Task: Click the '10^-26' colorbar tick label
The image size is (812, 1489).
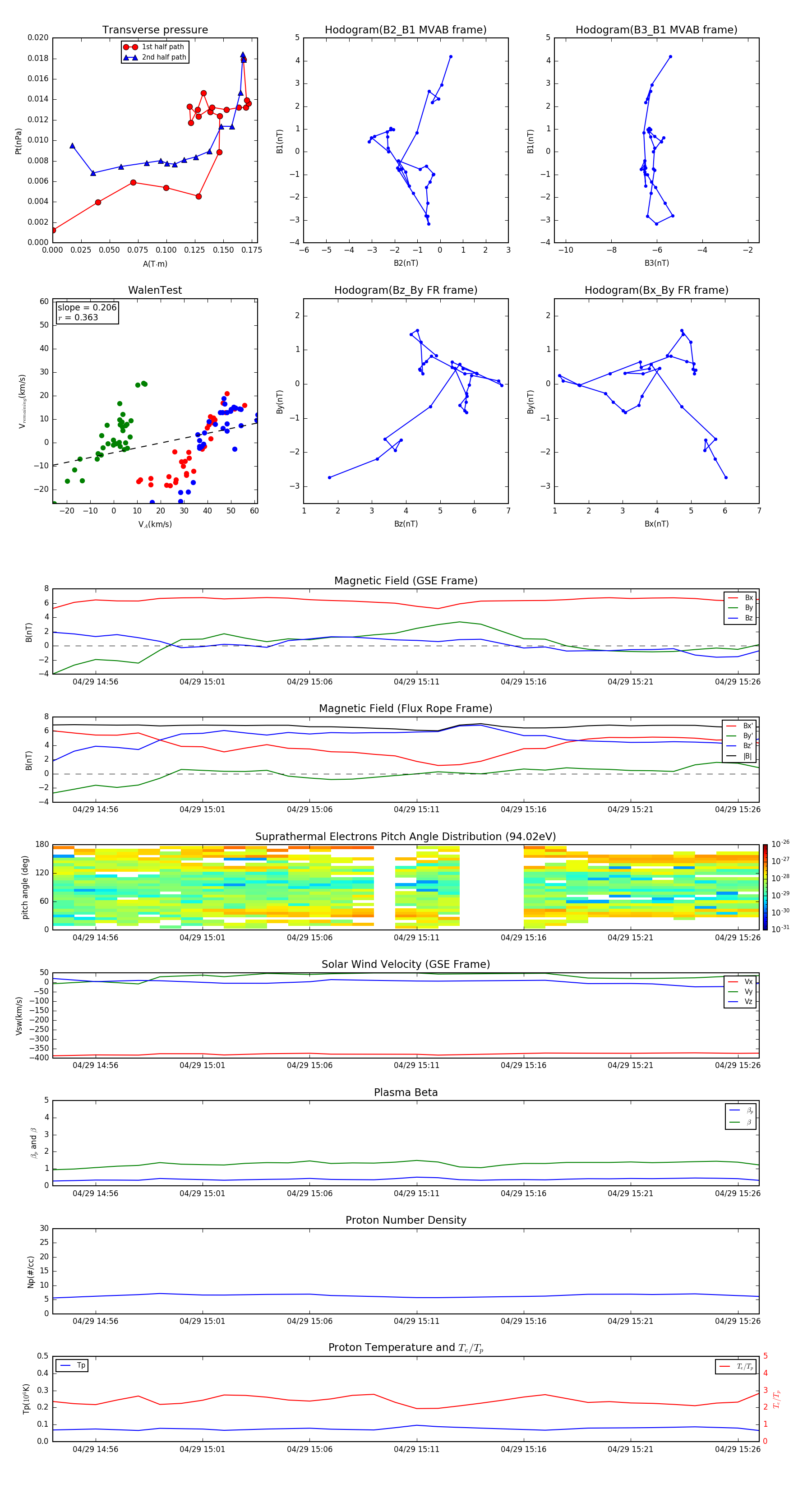Action: tap(780, 844)
